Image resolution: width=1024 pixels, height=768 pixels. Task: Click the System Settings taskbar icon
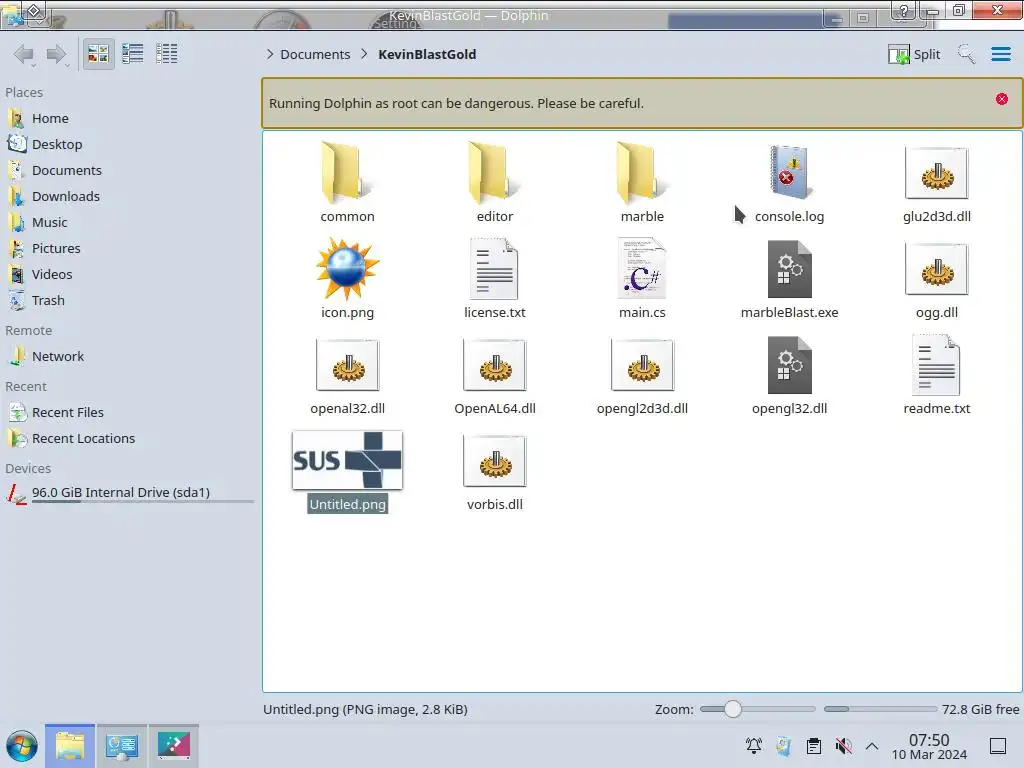pos(121,746)
